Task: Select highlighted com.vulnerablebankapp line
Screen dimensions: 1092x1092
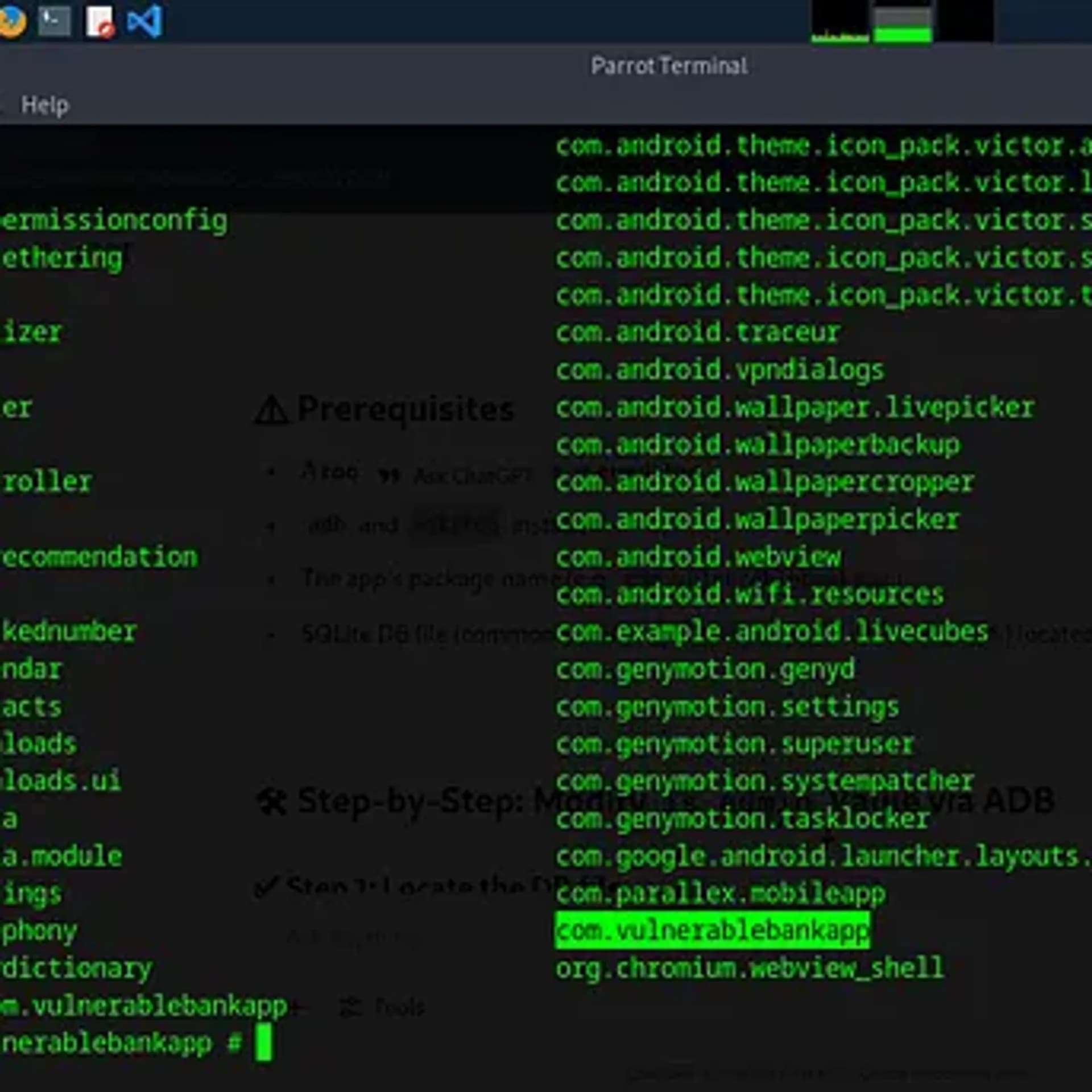Action: 712,931
